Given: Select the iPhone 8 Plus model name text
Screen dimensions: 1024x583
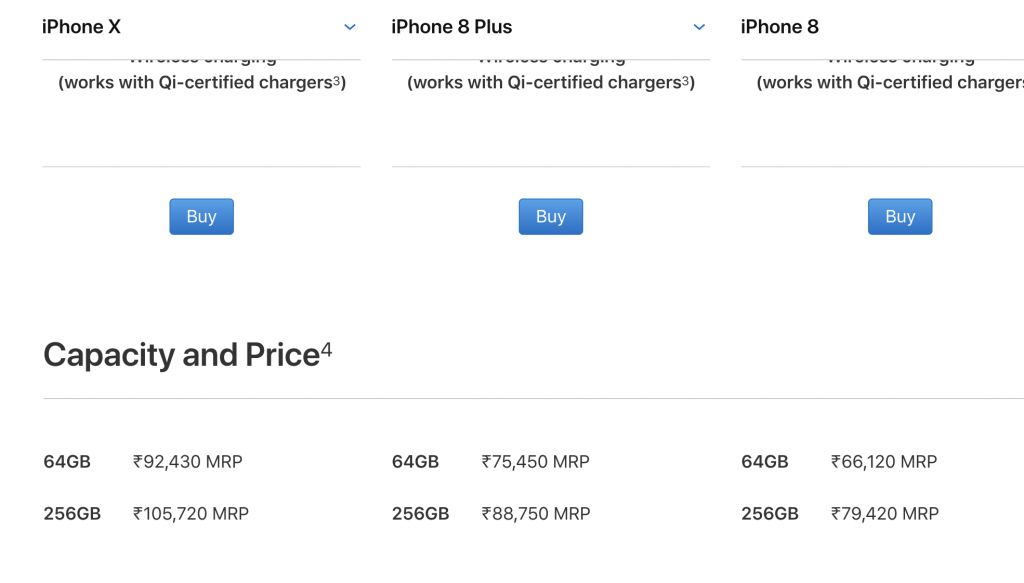Looking at the screenshot, I should pos(452,27).
